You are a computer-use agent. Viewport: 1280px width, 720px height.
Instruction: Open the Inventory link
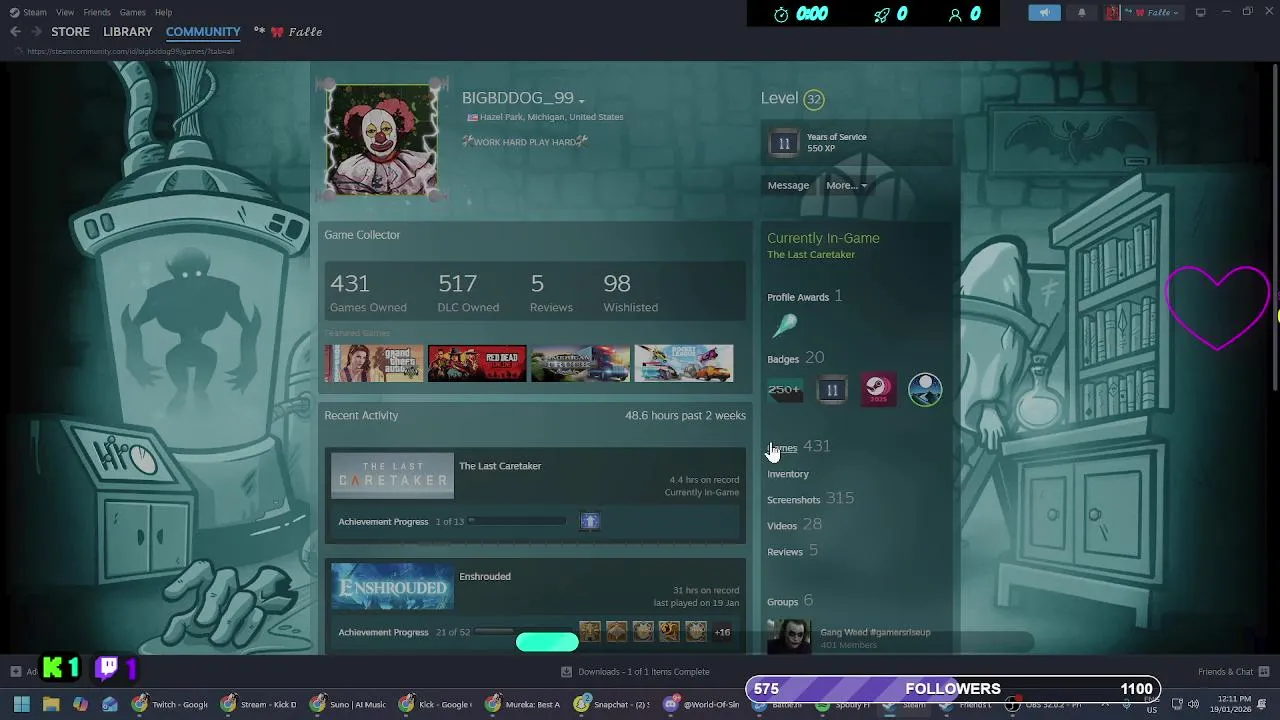pyautogui.click(x=788, y=474)
